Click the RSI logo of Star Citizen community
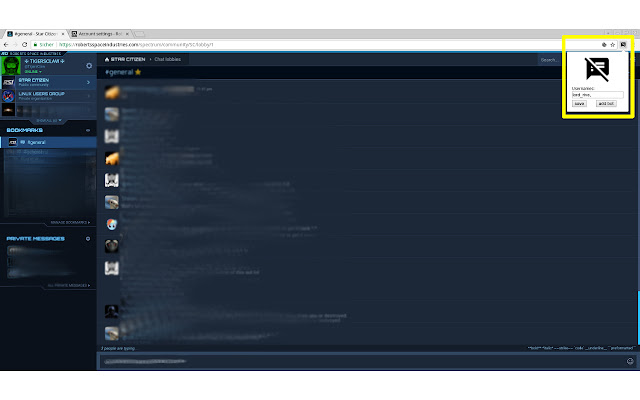640x400 pixels. point(8,82)
